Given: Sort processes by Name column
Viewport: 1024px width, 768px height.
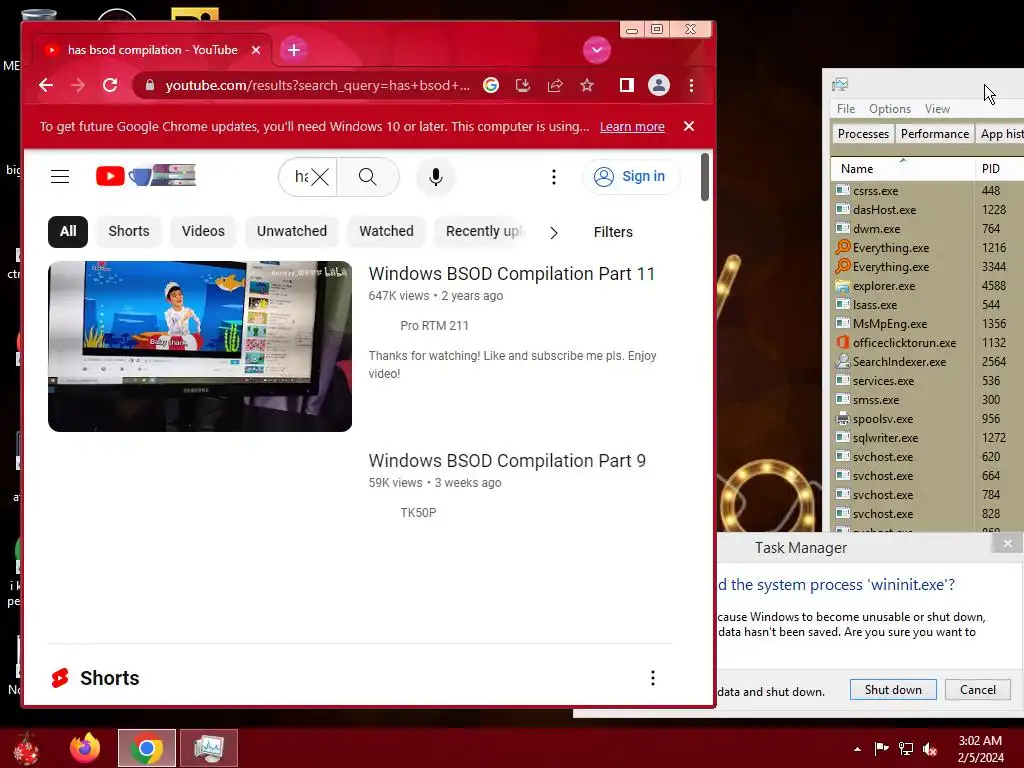Looking at the screenshot, I should coord(903,168).
